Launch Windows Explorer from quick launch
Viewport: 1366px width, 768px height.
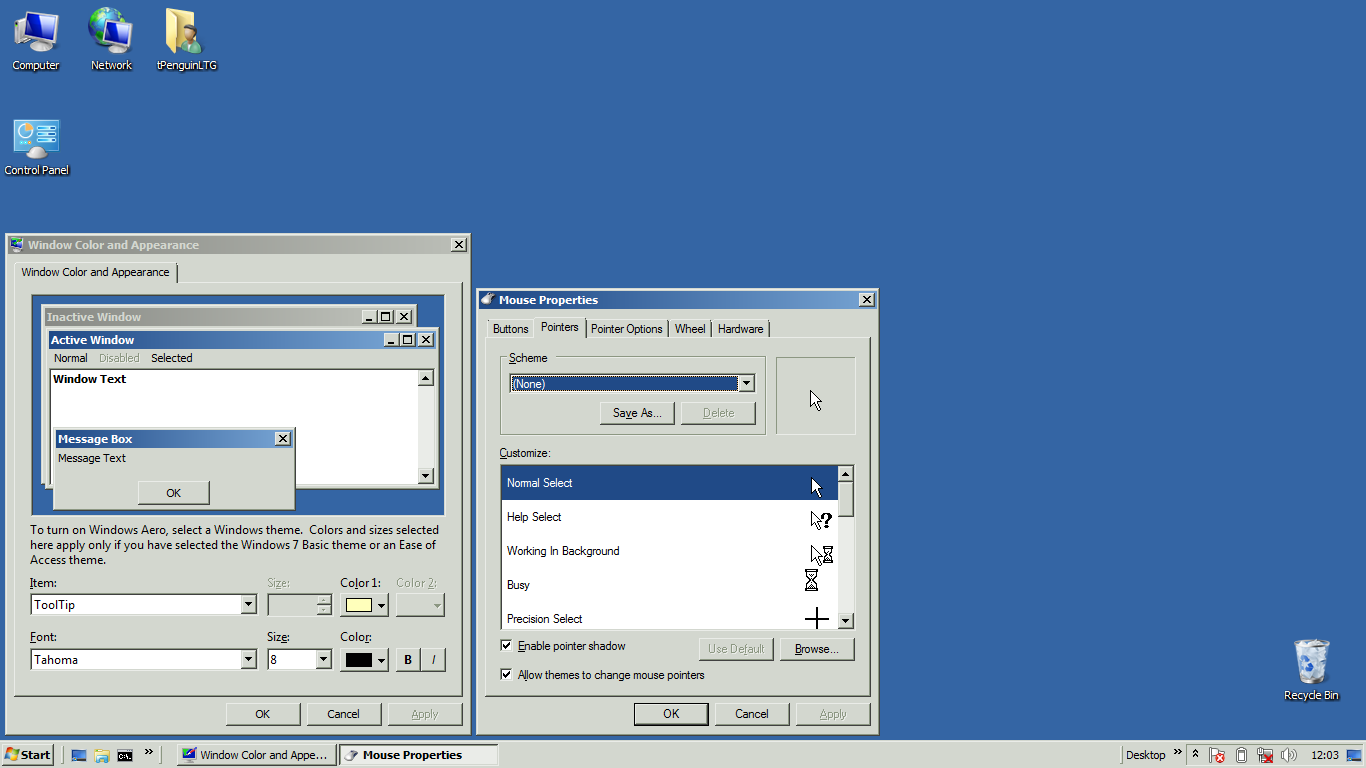click(x=102, y=755)
